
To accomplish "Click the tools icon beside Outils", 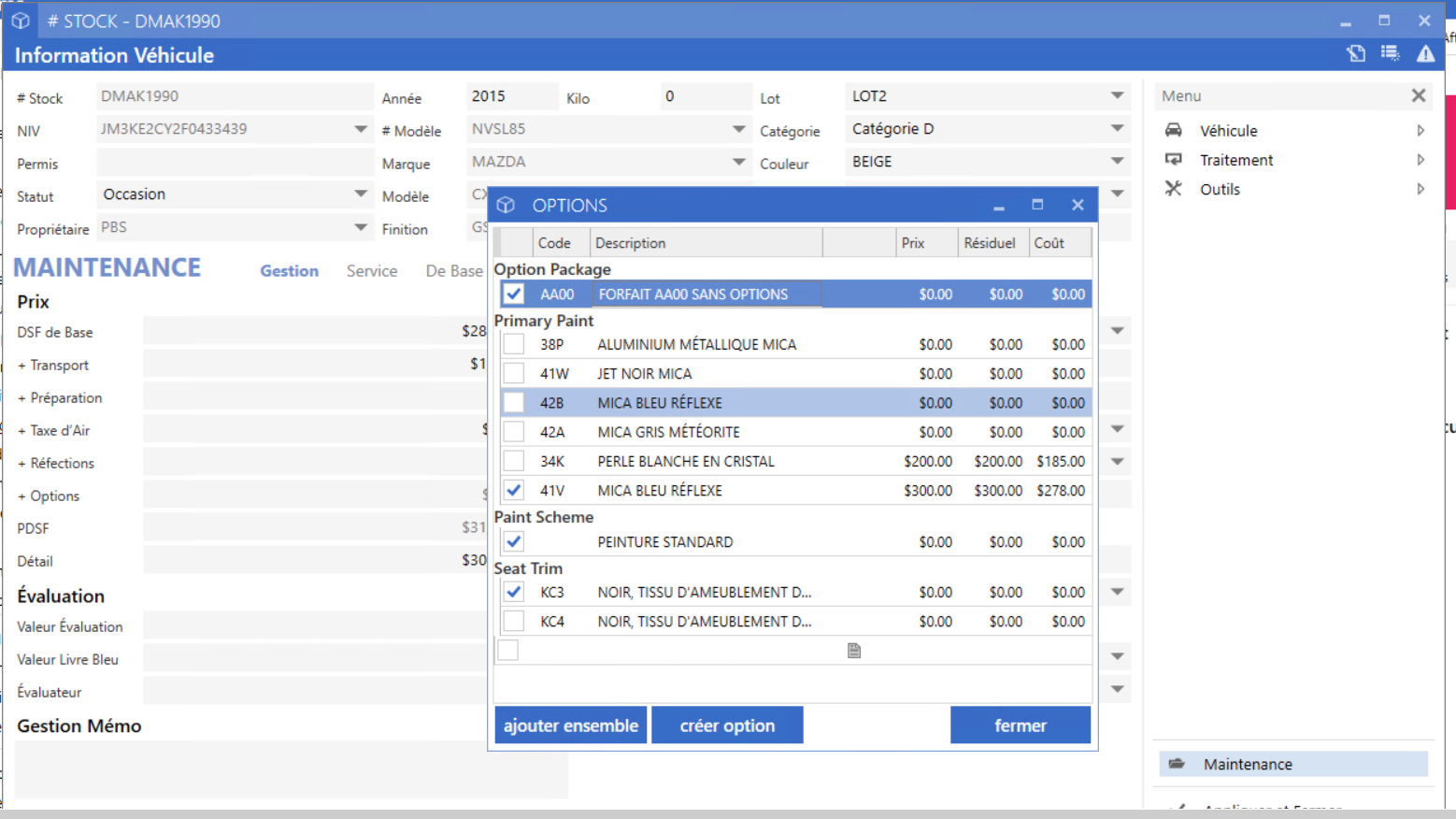I will 1174,188.
